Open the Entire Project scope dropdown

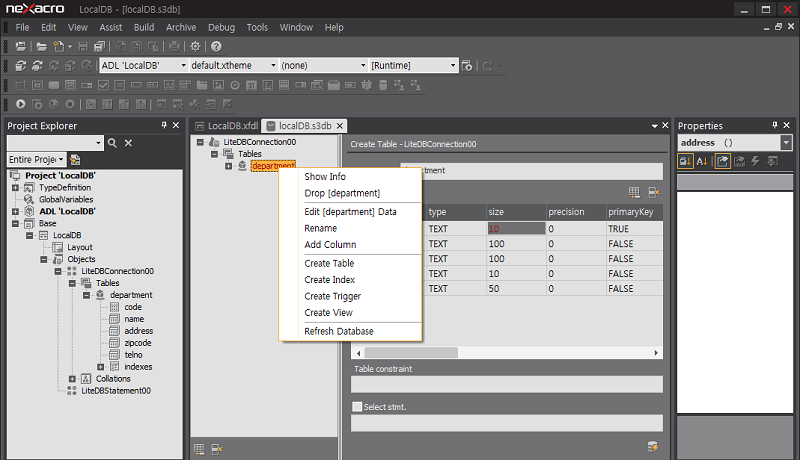coord(61,160)
